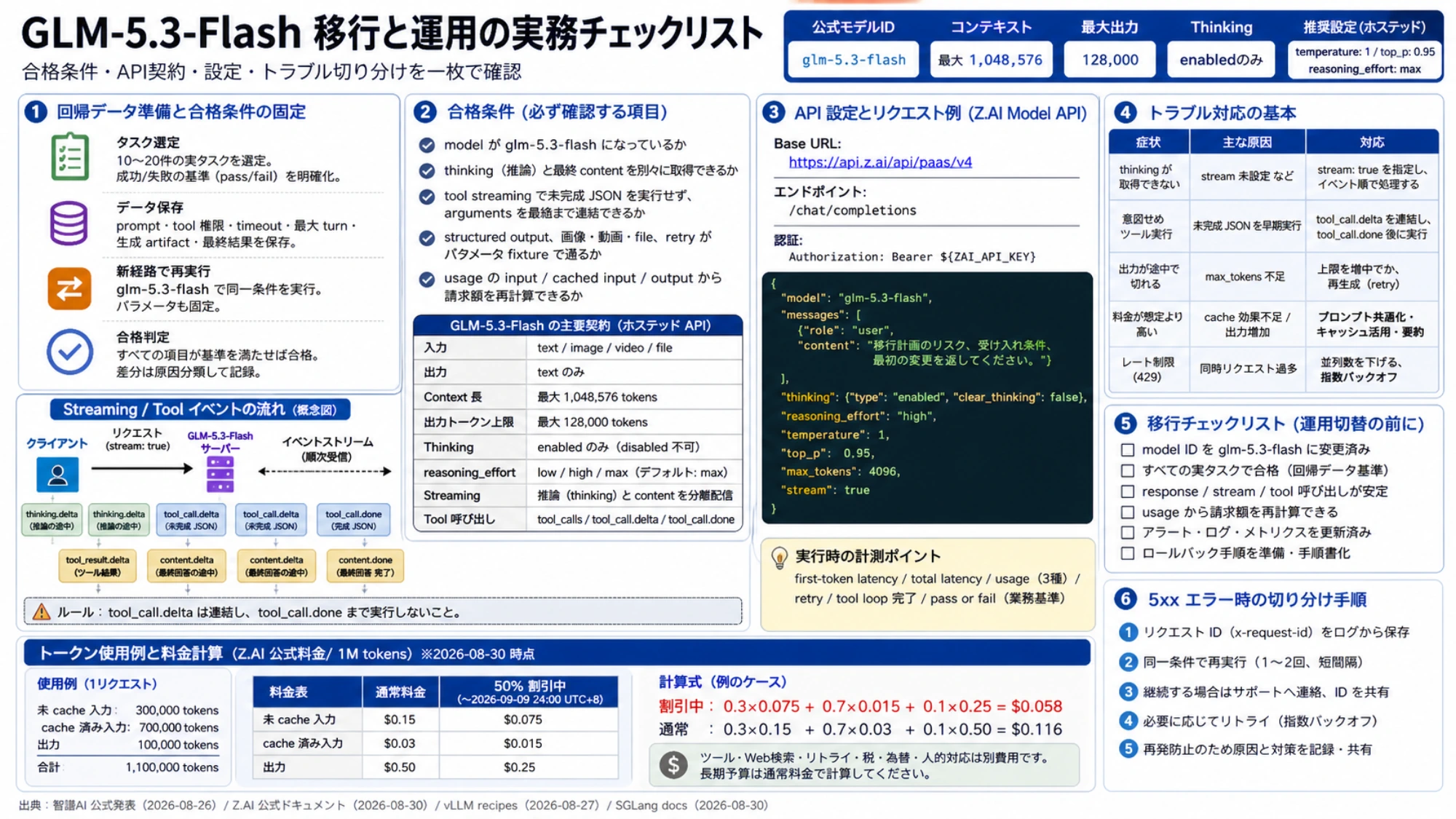Click the step 1 badge for リクエスト ID 保存
The width and height of the screenshot is (1456, 819).
[1128, 632]
